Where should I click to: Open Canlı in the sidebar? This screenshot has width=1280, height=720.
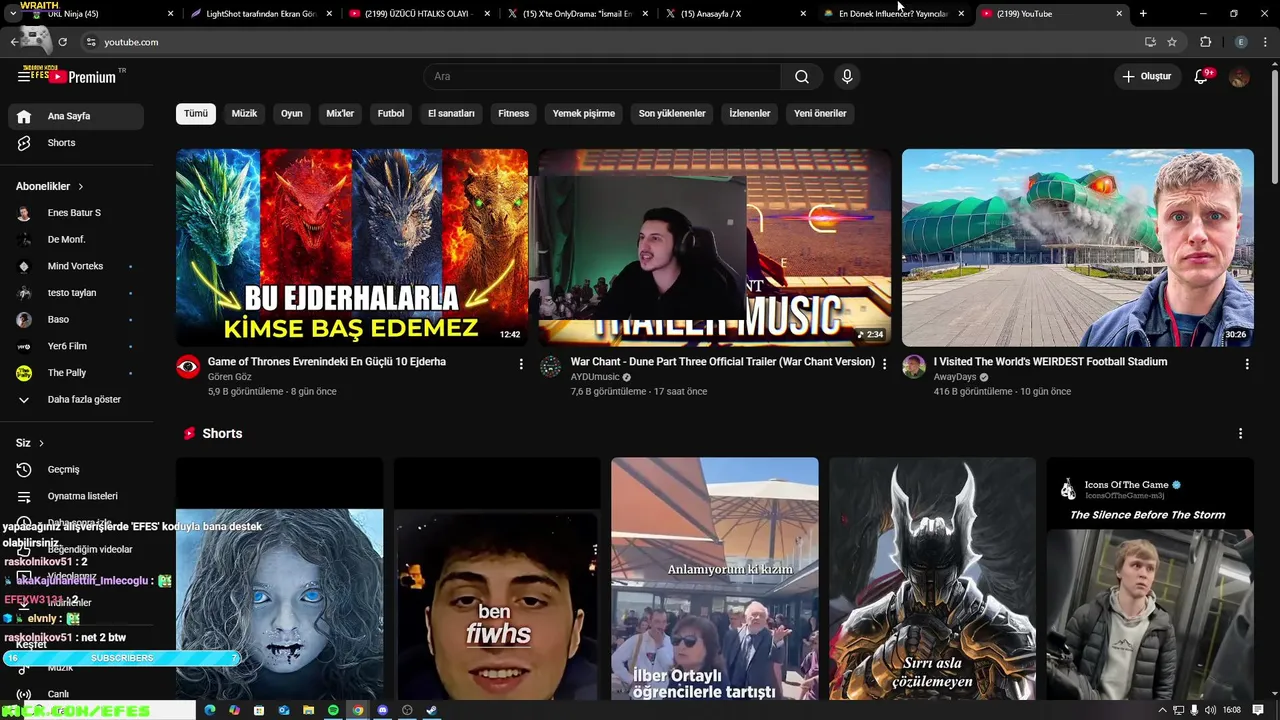(76, 694)
